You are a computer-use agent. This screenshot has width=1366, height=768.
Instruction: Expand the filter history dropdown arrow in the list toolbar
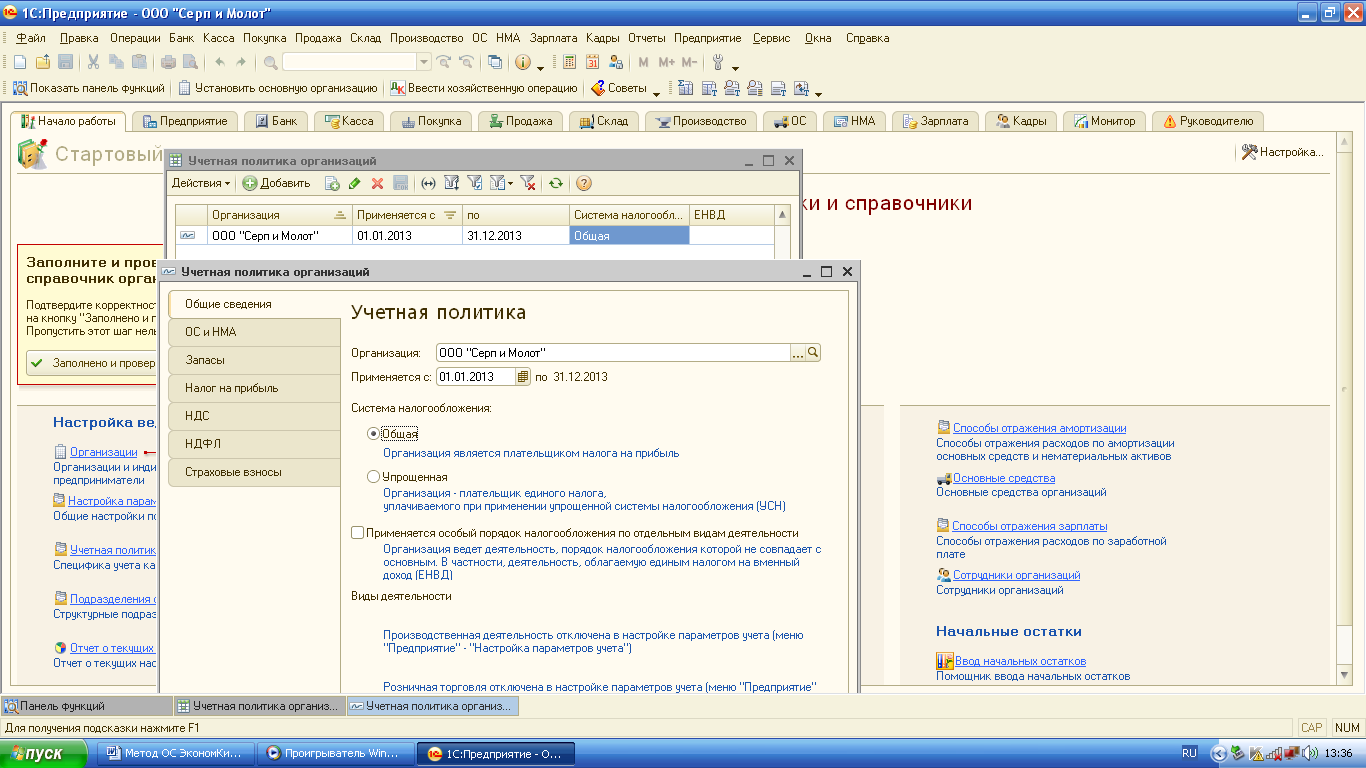[x=510, y=183]
